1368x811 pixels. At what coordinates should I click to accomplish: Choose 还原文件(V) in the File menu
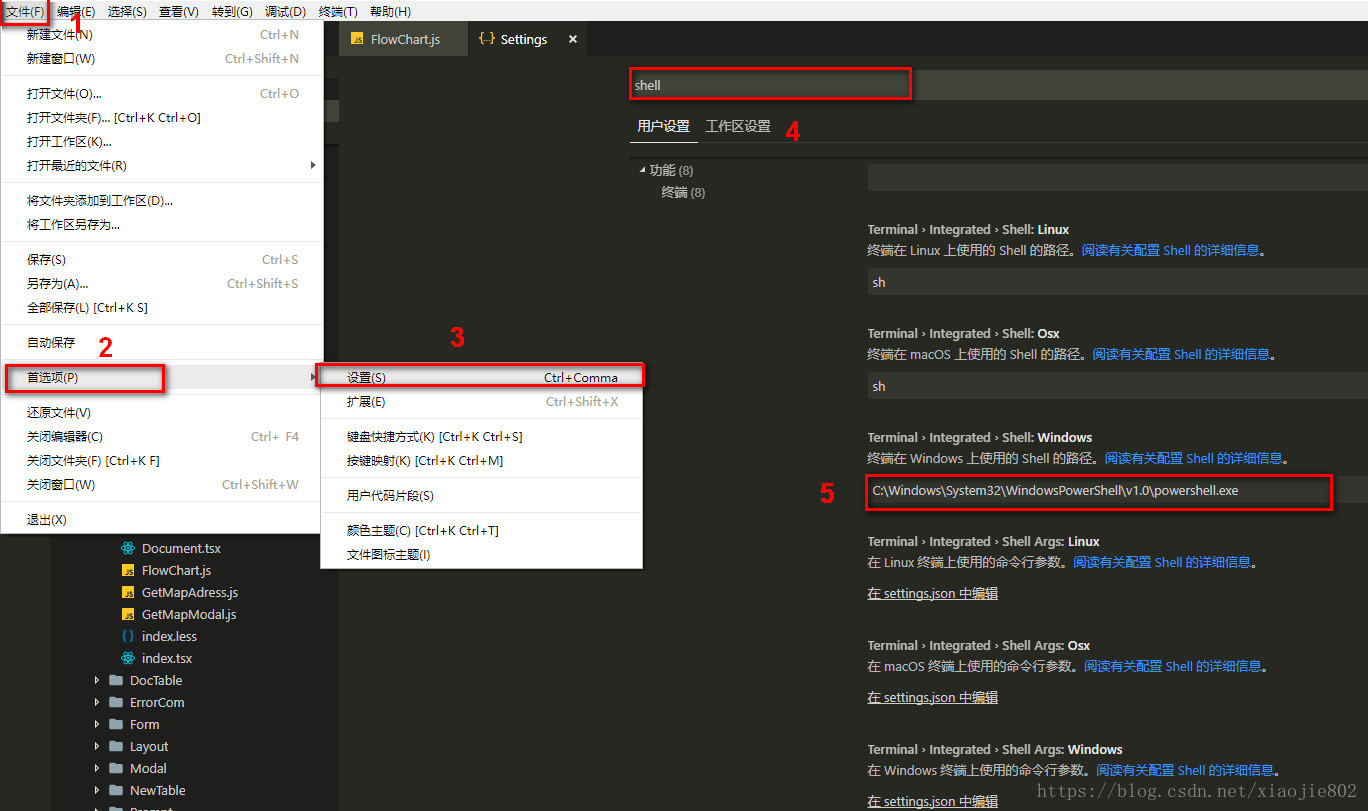tap(162, 413)
